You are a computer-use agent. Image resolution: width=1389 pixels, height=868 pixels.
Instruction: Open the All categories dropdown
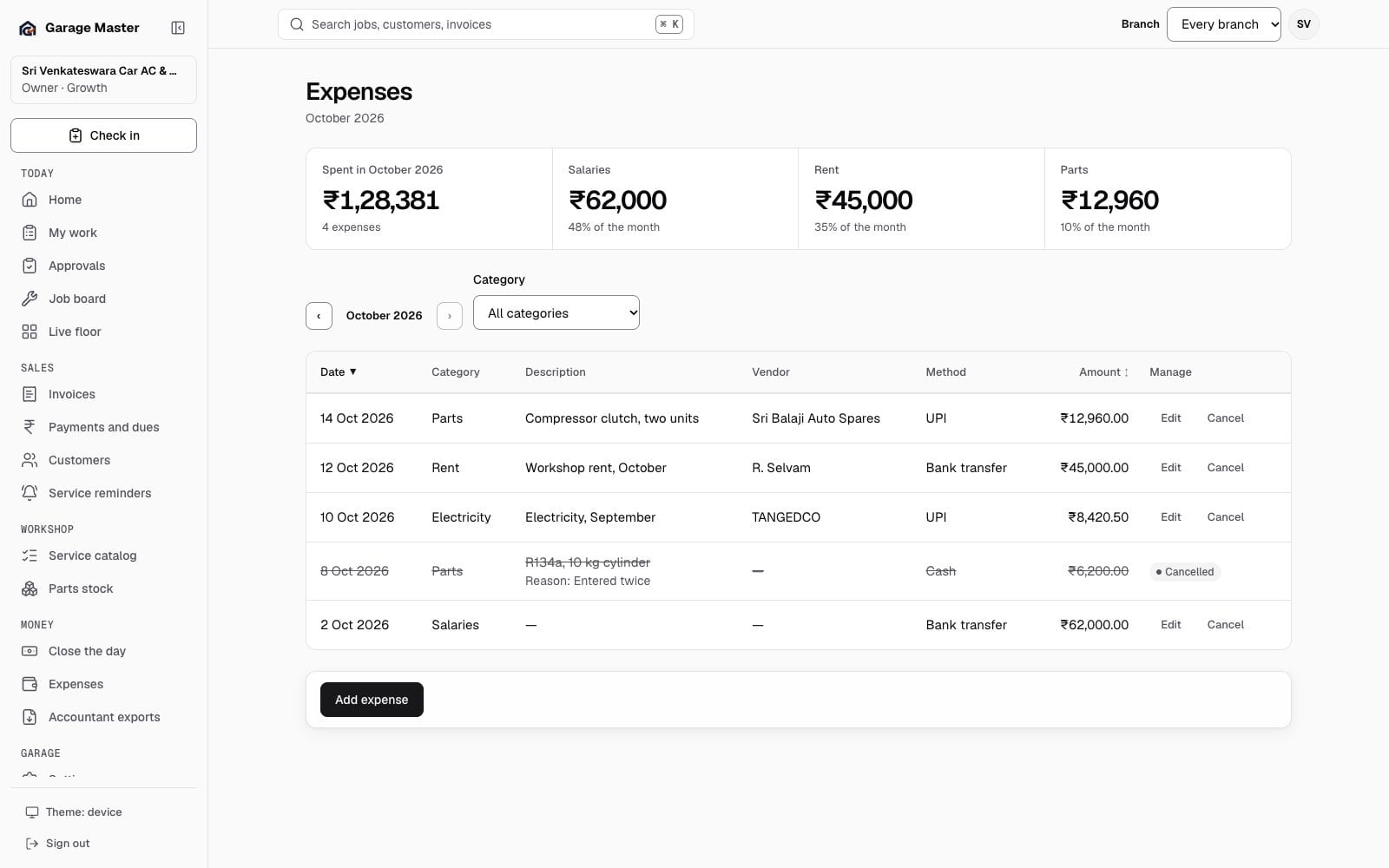556,312
